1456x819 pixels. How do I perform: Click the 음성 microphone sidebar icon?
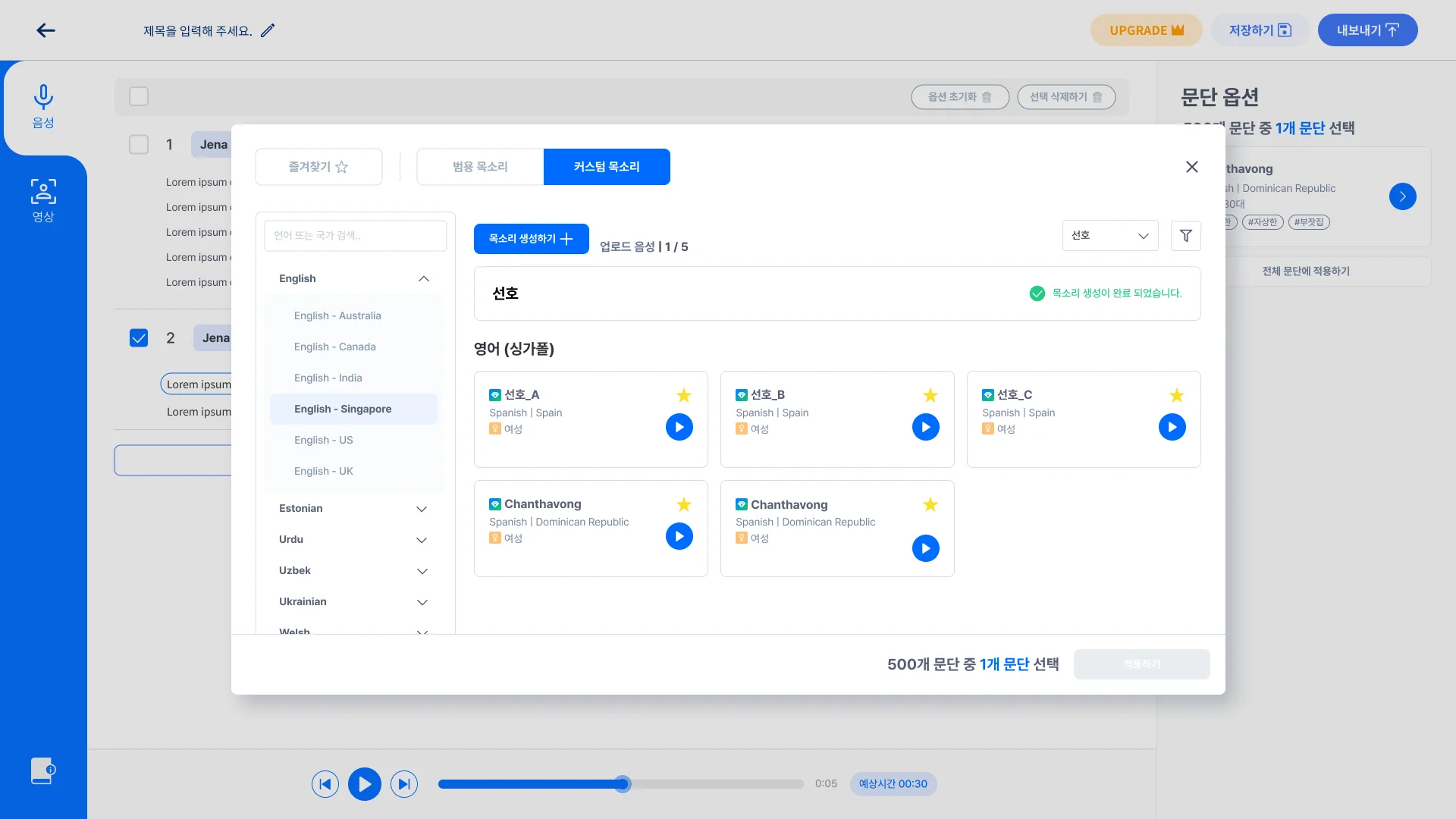click(x=43, y=107)
